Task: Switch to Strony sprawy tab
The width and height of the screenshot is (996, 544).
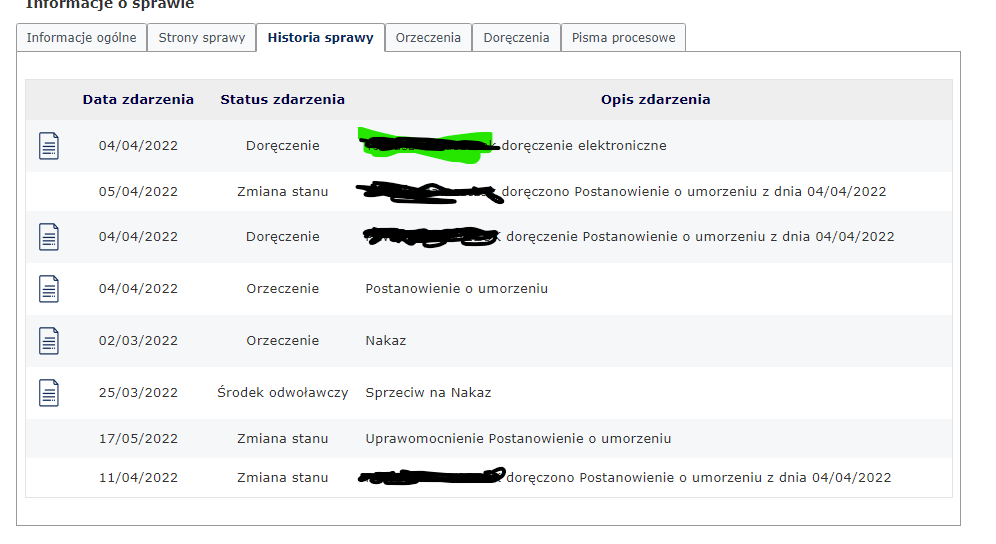Action: click(201, 37)
